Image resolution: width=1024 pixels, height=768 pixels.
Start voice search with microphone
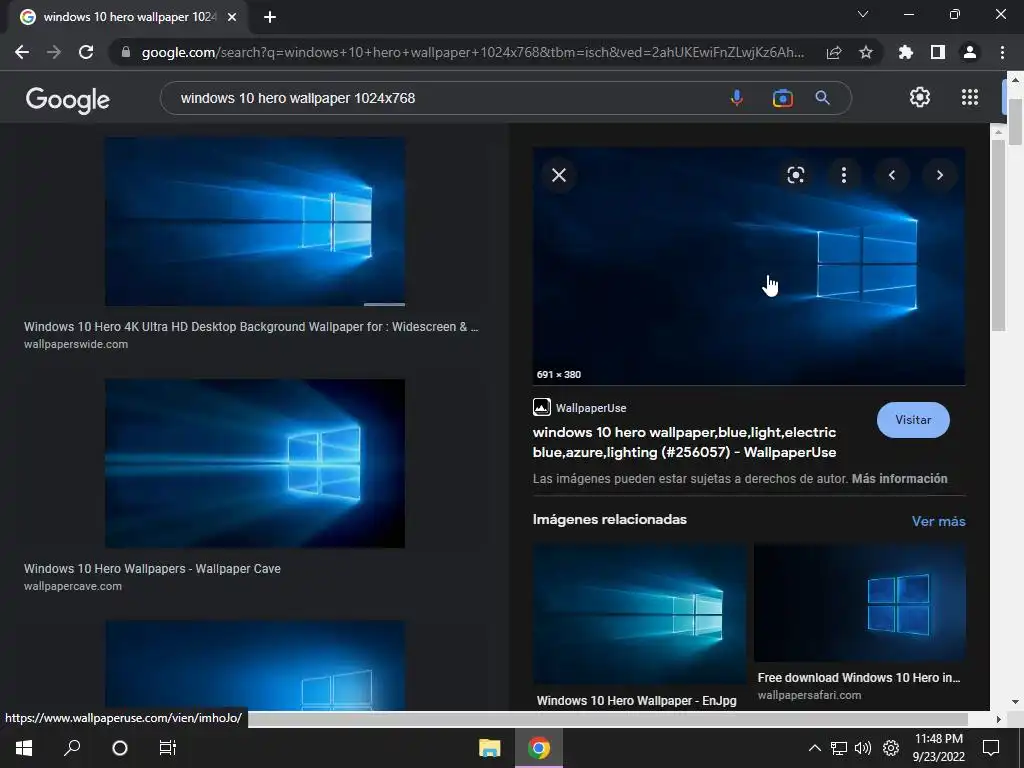click(737, 98)
